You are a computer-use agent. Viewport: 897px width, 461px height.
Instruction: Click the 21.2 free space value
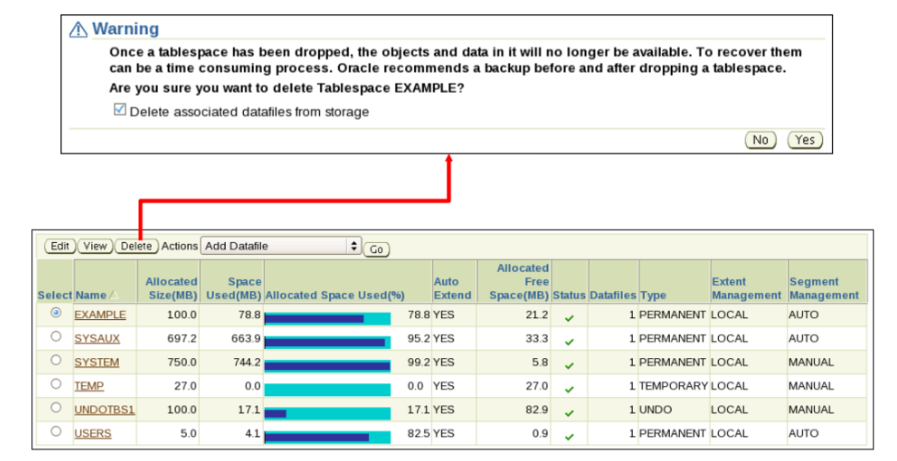[537, 315]
